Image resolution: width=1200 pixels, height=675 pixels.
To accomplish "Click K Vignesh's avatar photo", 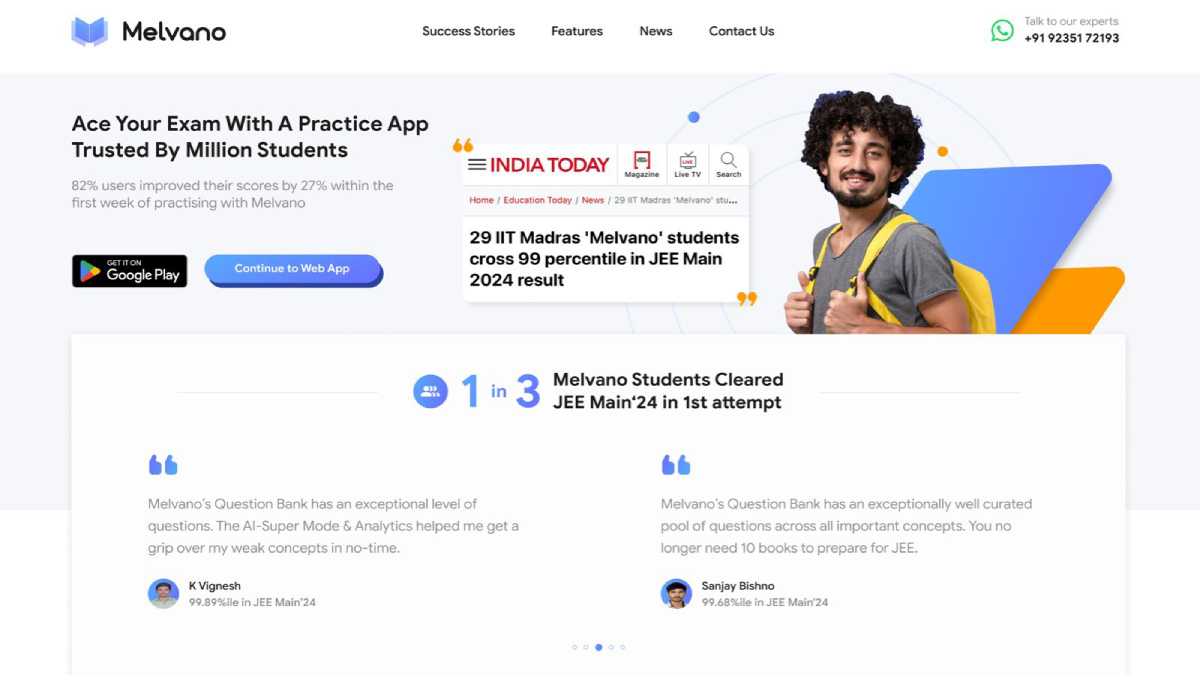I will pyautogui.click(x=163, y=593).
